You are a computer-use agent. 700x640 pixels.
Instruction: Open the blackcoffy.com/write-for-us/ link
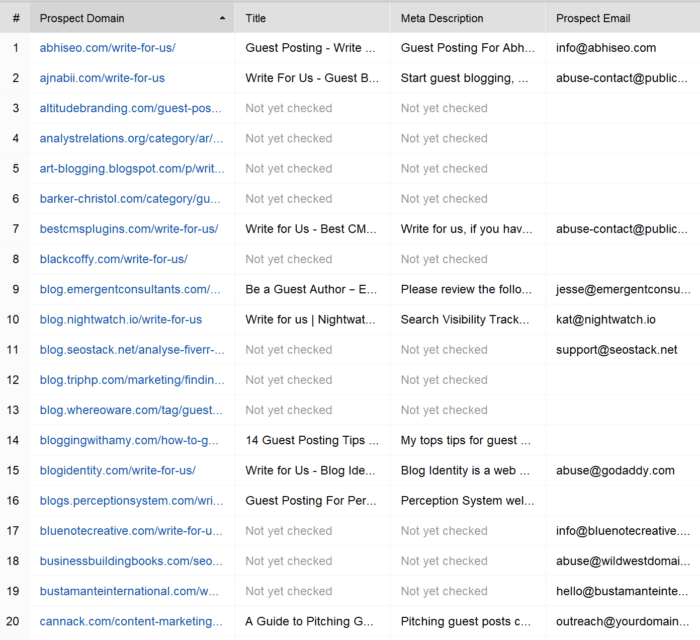pyautogui.click(x=114, y=259)
